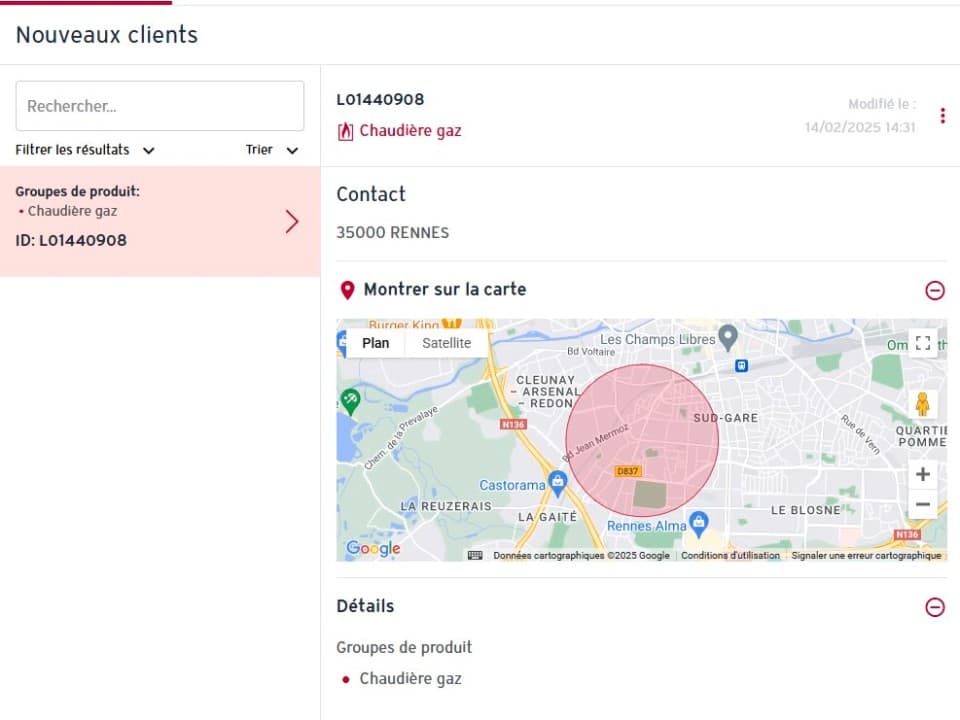960x720 pixels.
Task: Select the Plan map tab
Action: pyautogui.click(x=375, y=343)
